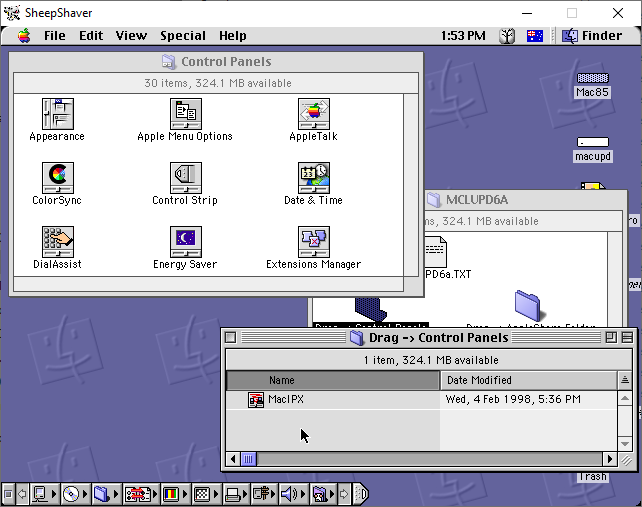Select the MacIPX file icon in the list
Image resolution: width=642 pixels, height=507 pixels.
256,400
